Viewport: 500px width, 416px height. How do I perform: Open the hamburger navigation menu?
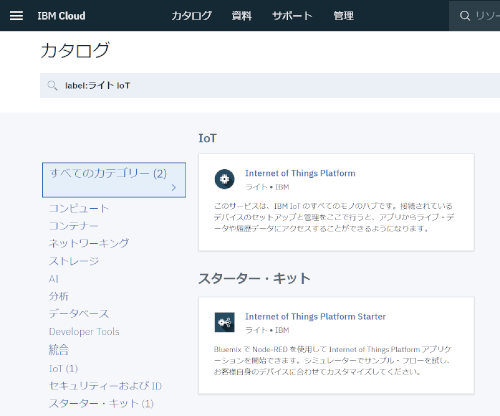click(x=16, y=16)
